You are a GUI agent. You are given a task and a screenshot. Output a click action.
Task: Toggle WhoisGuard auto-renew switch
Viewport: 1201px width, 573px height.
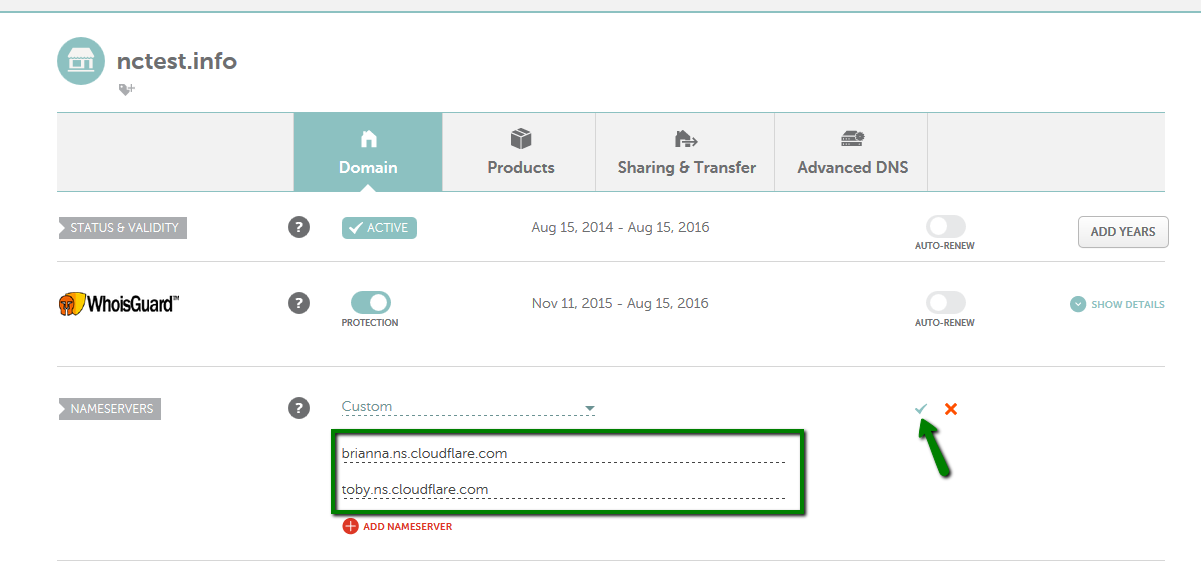point(945,303)
